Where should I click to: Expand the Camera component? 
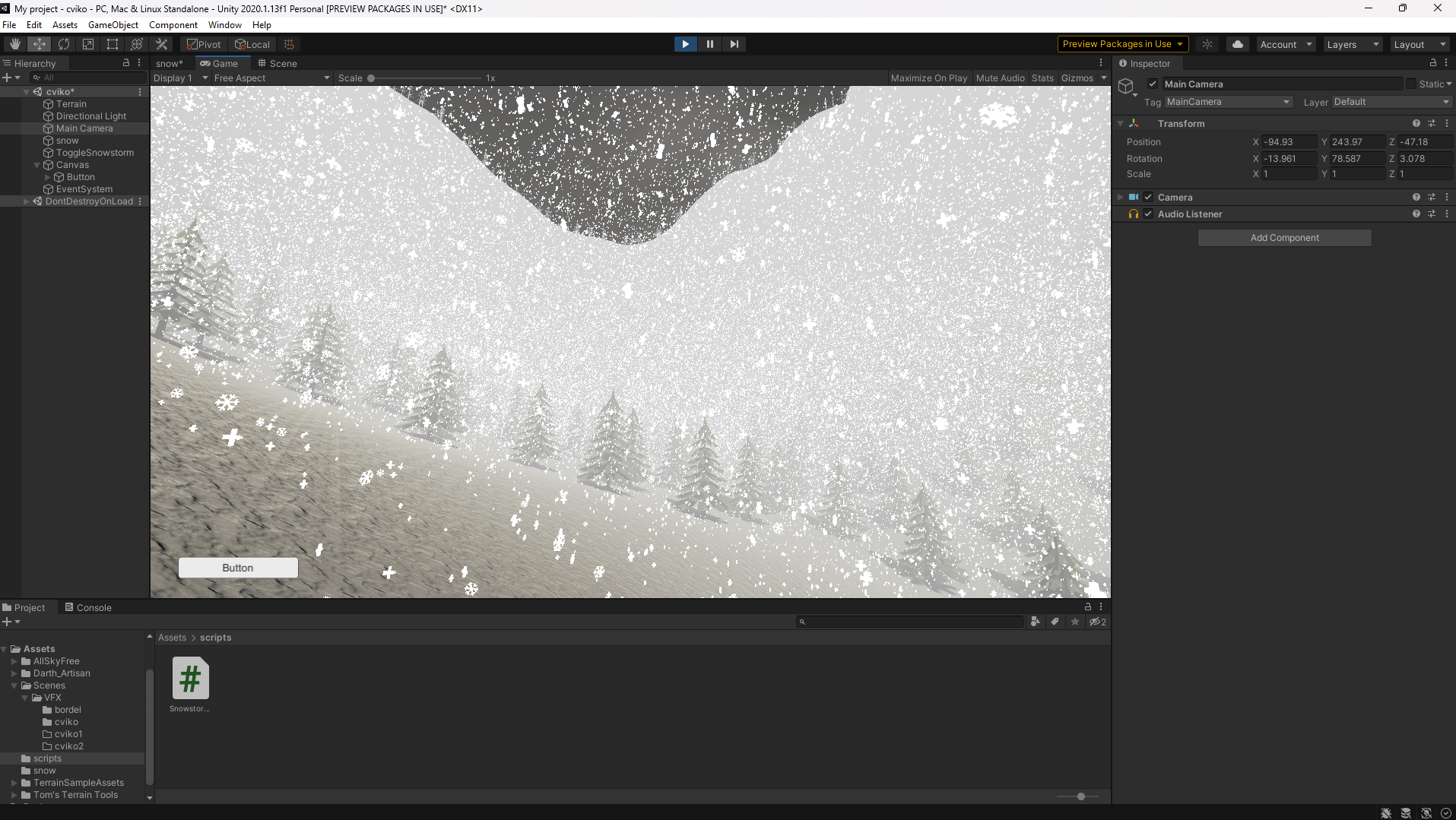click(x=1120, y=197)
